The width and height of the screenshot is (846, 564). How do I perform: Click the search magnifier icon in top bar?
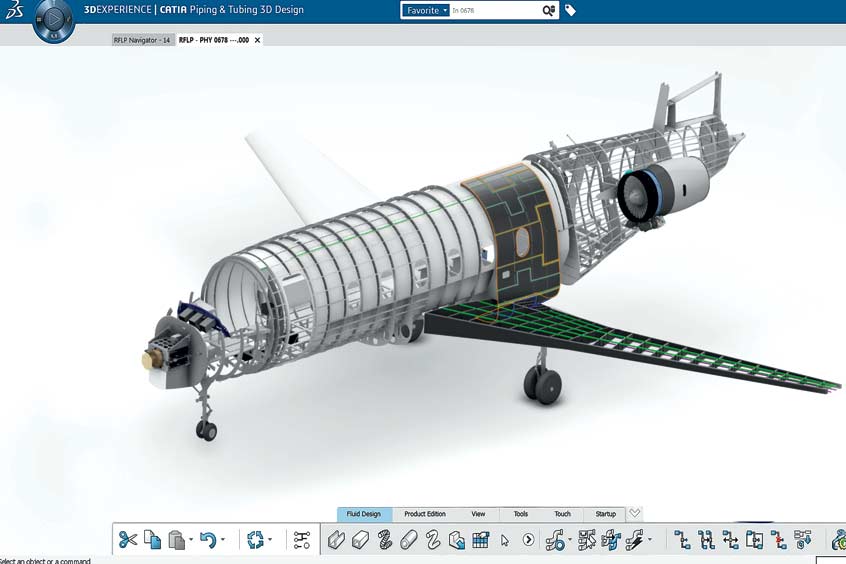(x=548, y=11)
